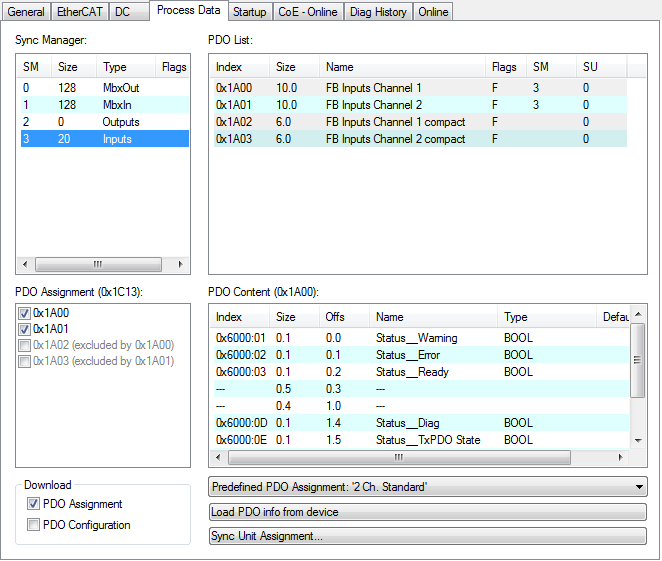Switch to the Startup tab
This screenshot has height=561, width=662.
click(x=250, y=12)
